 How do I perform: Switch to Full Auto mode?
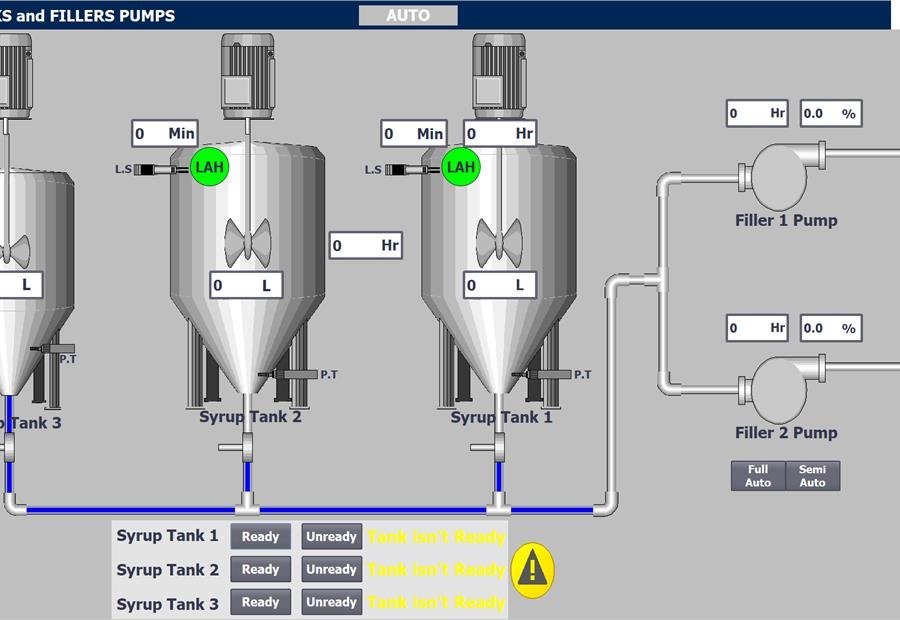[758, 476]
